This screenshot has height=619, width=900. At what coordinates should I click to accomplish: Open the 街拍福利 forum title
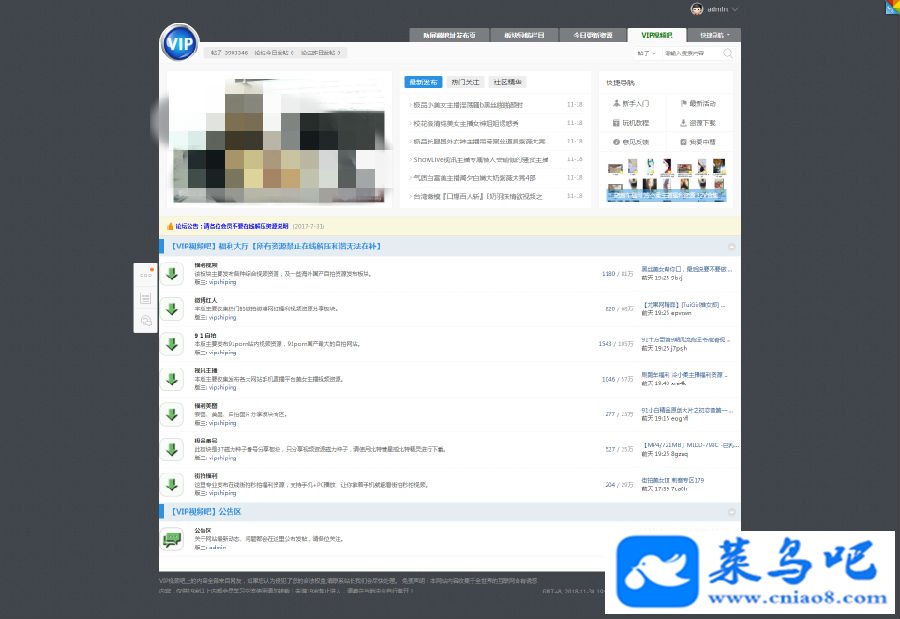click(x=205, y=476)
